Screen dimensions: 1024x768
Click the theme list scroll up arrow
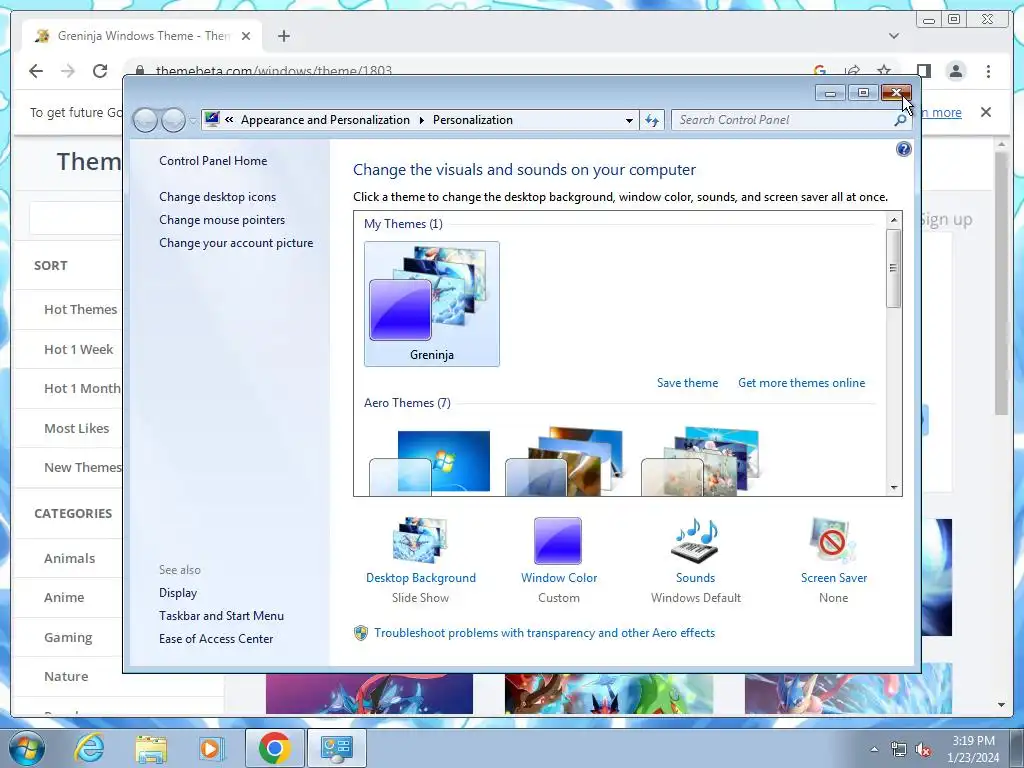(x=894, y=221)
